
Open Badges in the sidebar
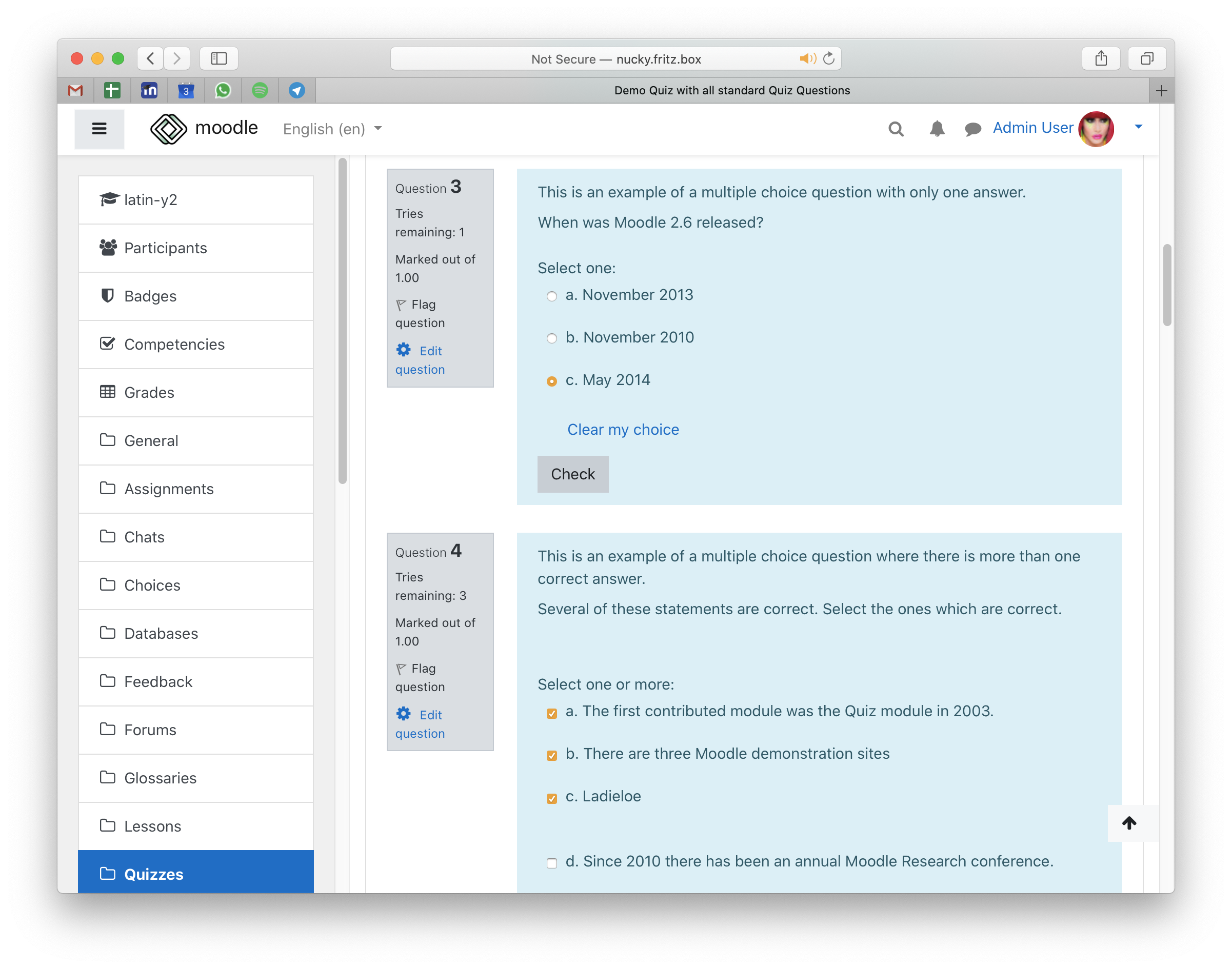(196, 296)
